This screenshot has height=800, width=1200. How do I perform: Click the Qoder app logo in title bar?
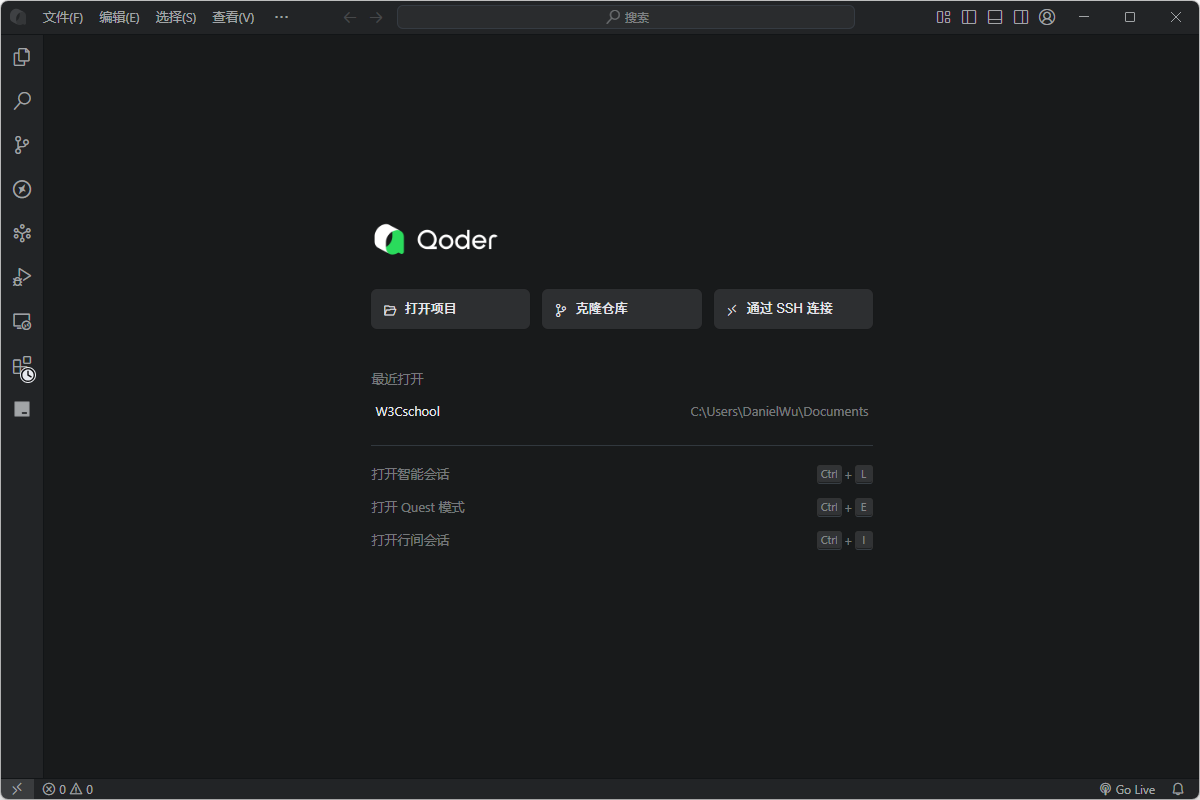coord(18,17)
